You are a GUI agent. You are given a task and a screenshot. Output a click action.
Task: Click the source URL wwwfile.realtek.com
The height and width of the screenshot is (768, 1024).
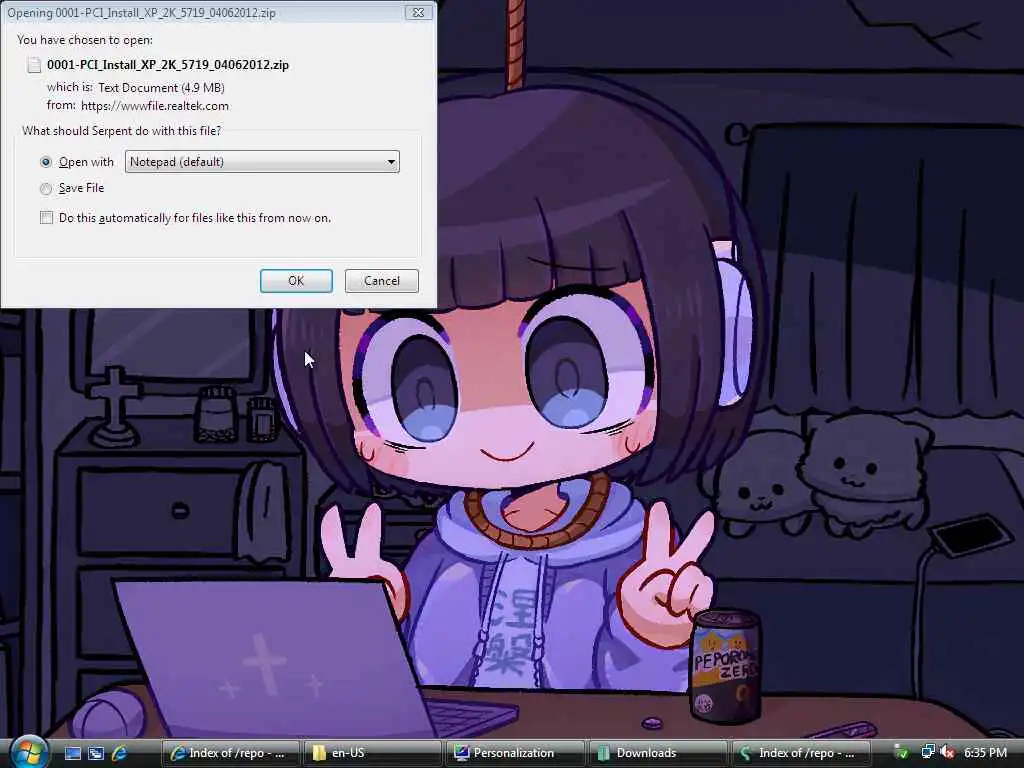pos(155,106)
